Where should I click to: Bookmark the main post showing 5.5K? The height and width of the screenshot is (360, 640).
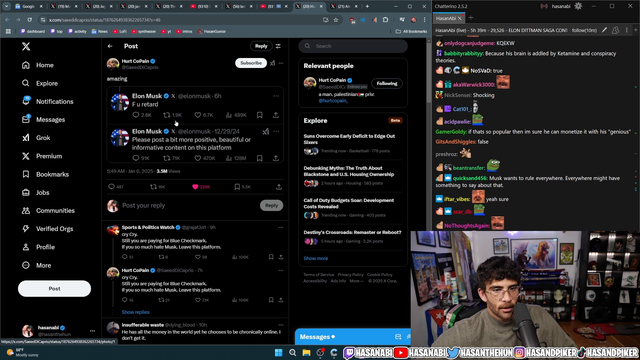[242, 187]
